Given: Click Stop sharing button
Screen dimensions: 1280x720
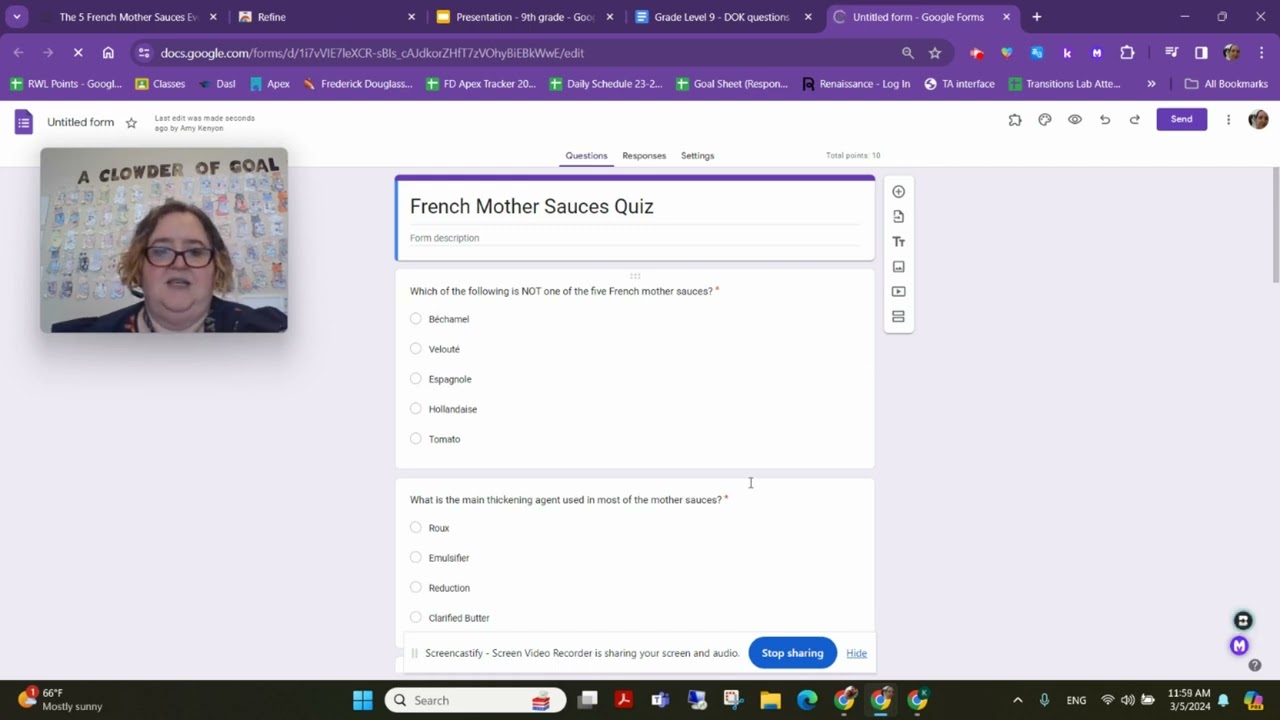Looking at the screenshot, I should pyautogui.click(x=792, y=653).
